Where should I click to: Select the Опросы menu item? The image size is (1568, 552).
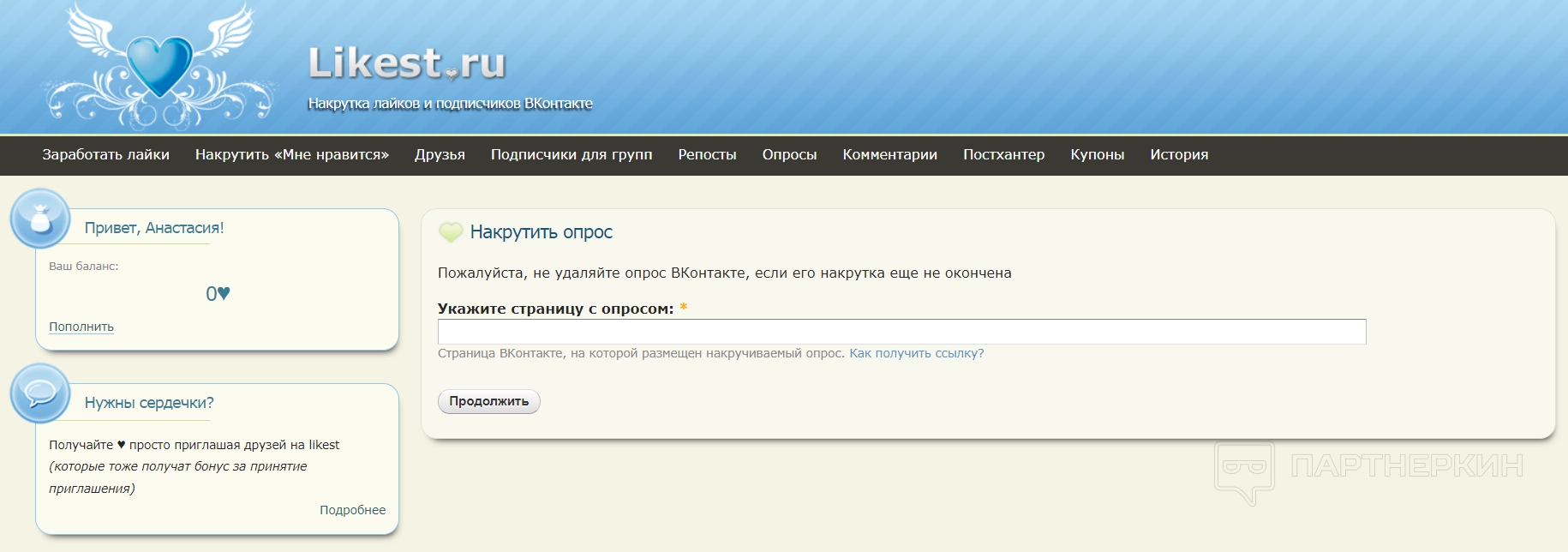point(790,155)
